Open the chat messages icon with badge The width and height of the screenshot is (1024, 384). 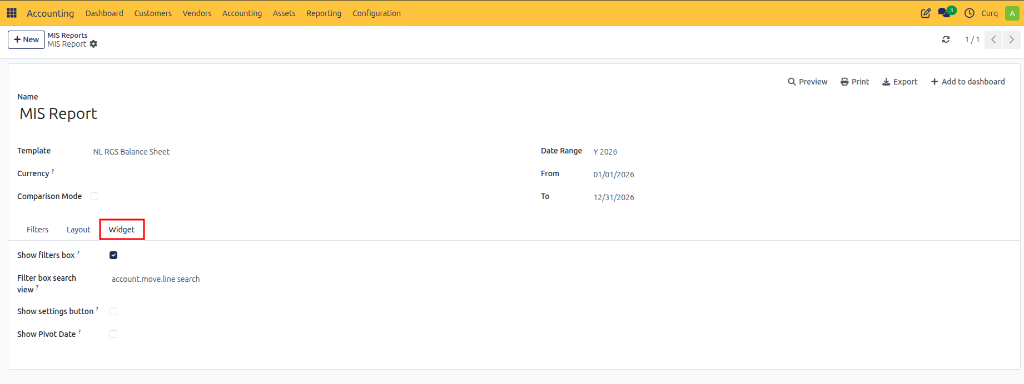[947, 12]
